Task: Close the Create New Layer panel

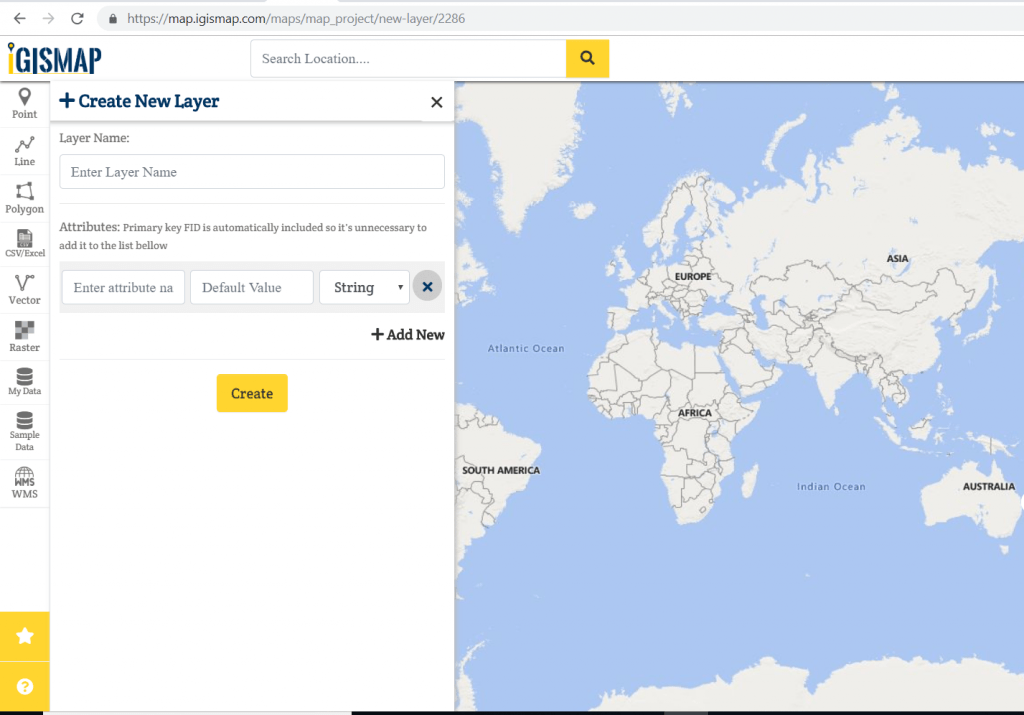Action: click(x=436, y=102)
